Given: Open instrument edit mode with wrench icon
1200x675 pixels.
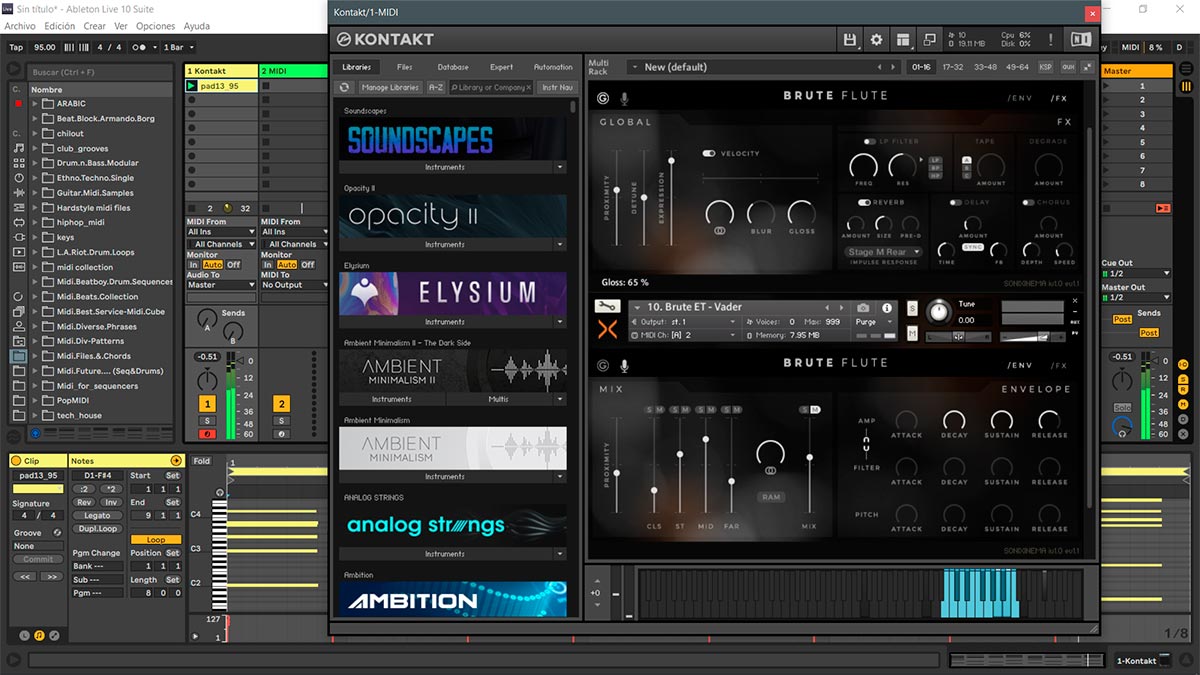Looking at the screenshot, I should pos(607,307).
